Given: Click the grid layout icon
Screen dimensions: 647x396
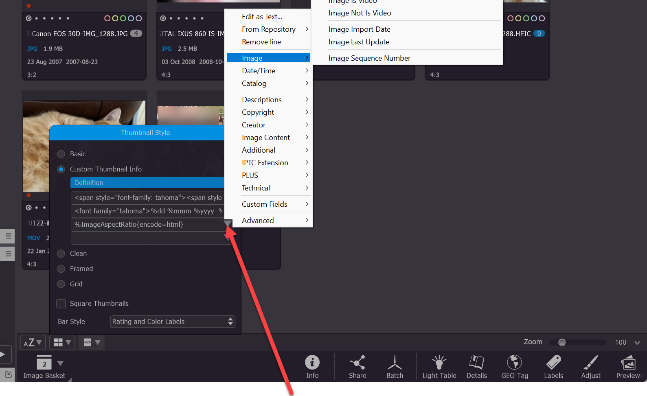Looking at the screenshot, I should [x=59, y=342].
